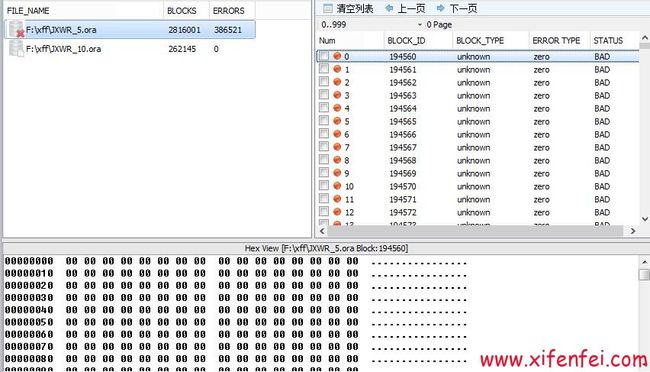Click block ID 194570 in the list
The height and width of the screenshot is (372, 650).
click(403, 186)
